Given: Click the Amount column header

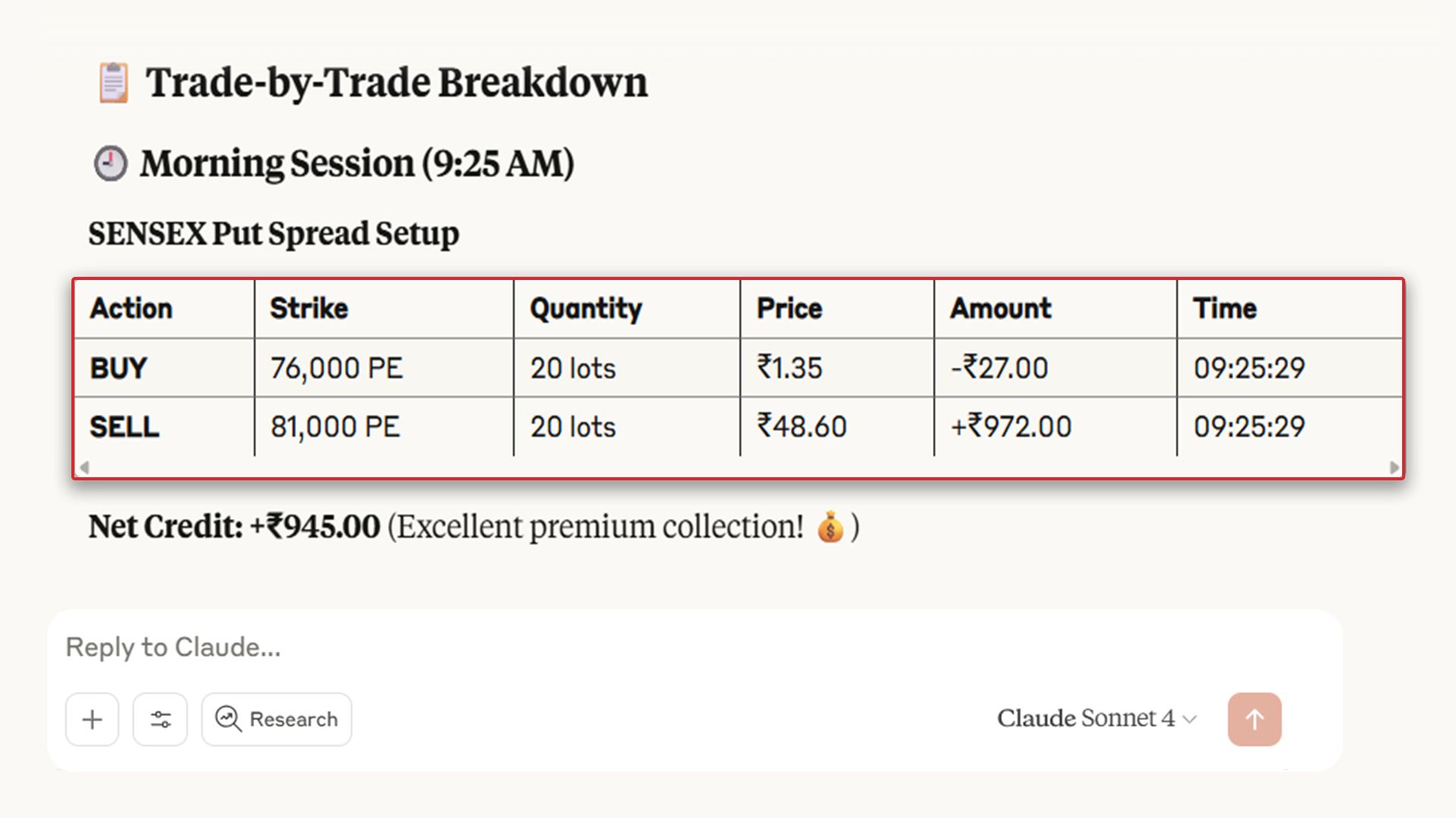Looking at the screenshot, I should (1001, 309).
